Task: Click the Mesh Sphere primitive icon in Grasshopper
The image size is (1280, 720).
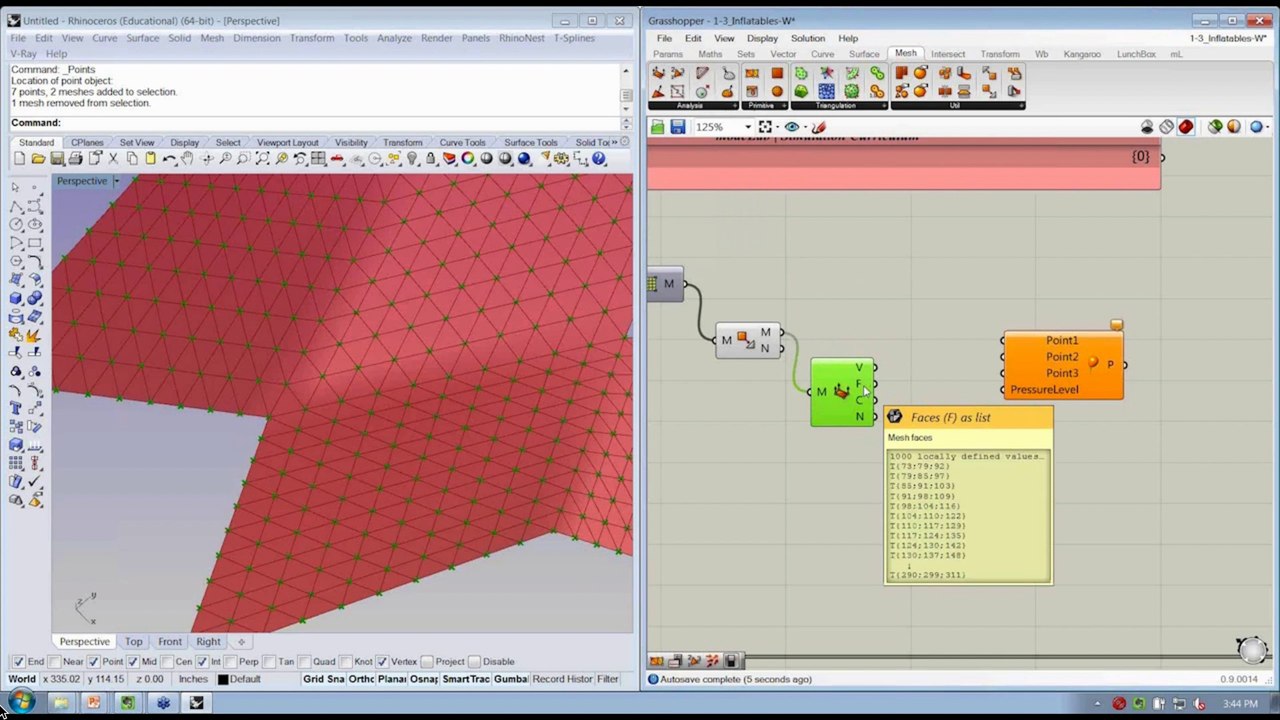Action: pyautogui.click(x=777, y=92)
